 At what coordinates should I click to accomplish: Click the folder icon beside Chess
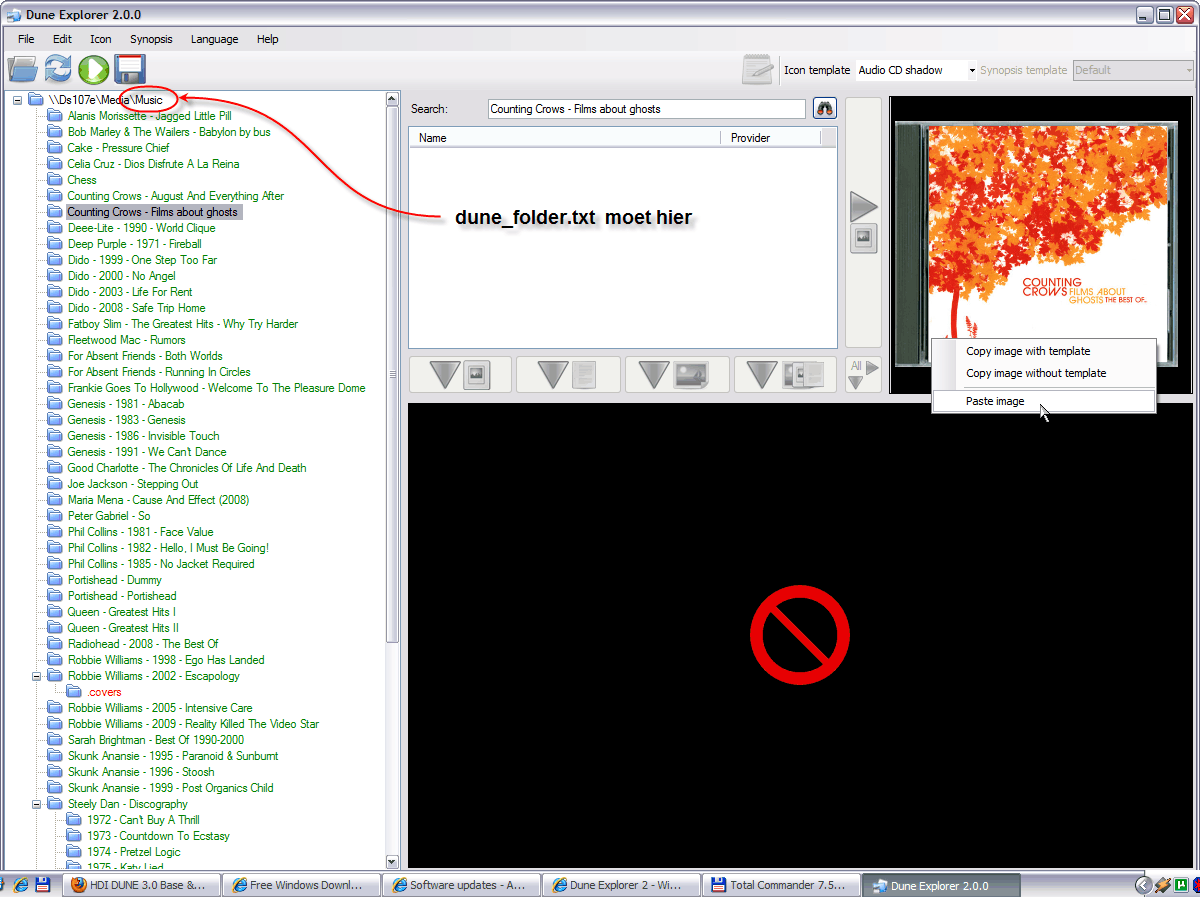(55, 180)
